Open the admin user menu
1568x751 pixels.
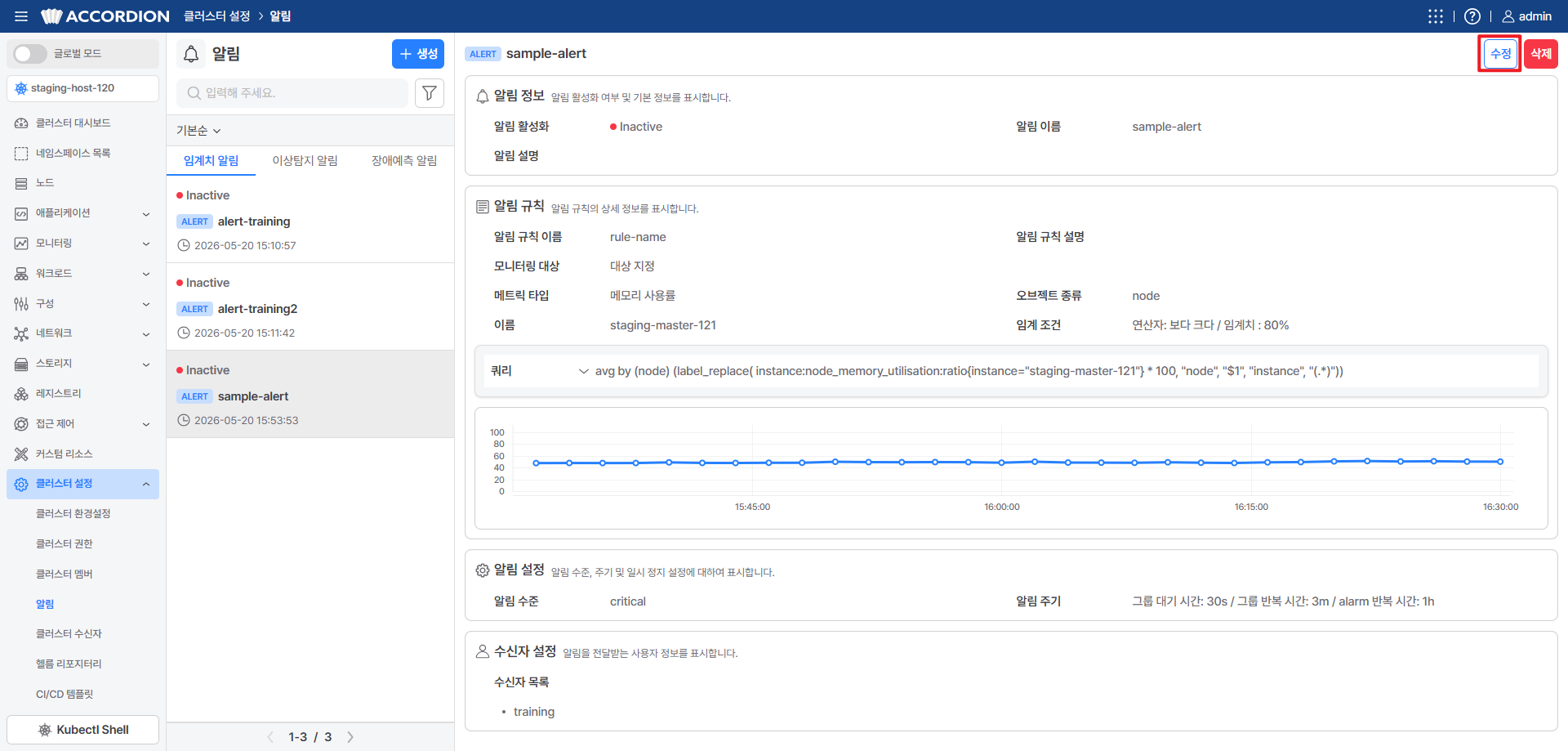coord(1526,16)
